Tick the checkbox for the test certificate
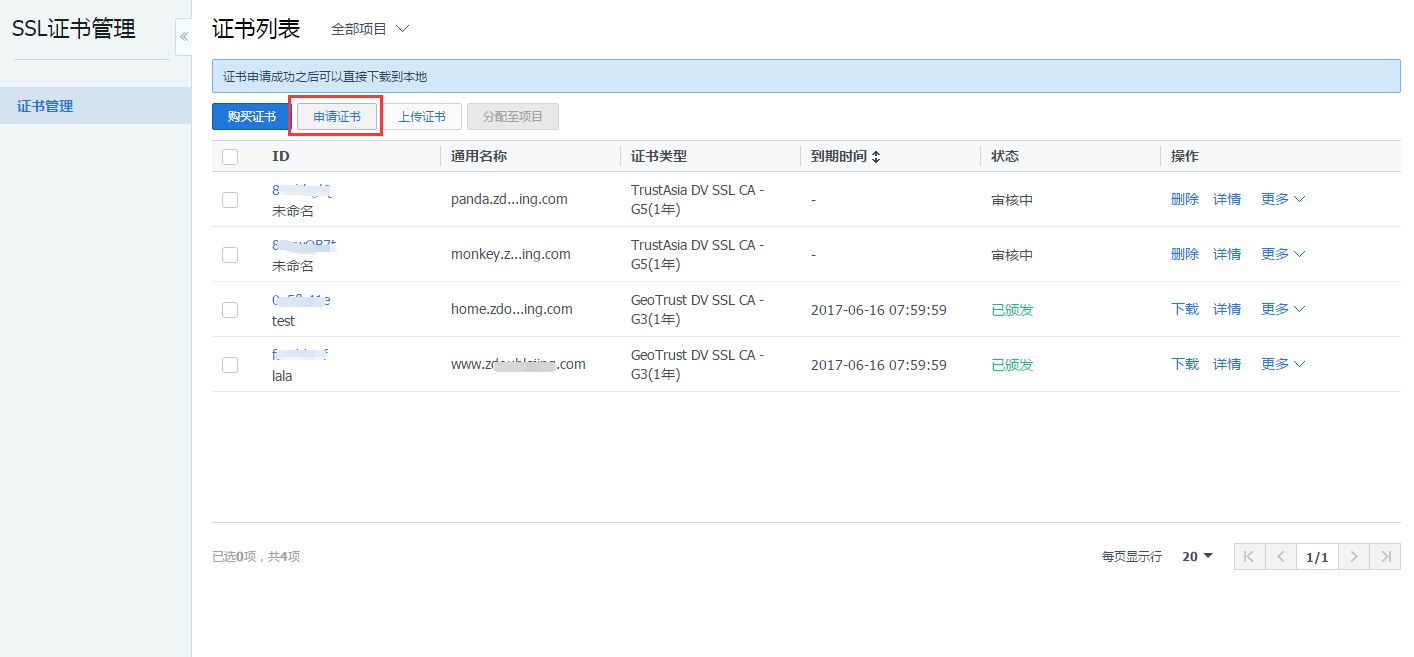The image size is (1414, 657). (x=230, y=310)
